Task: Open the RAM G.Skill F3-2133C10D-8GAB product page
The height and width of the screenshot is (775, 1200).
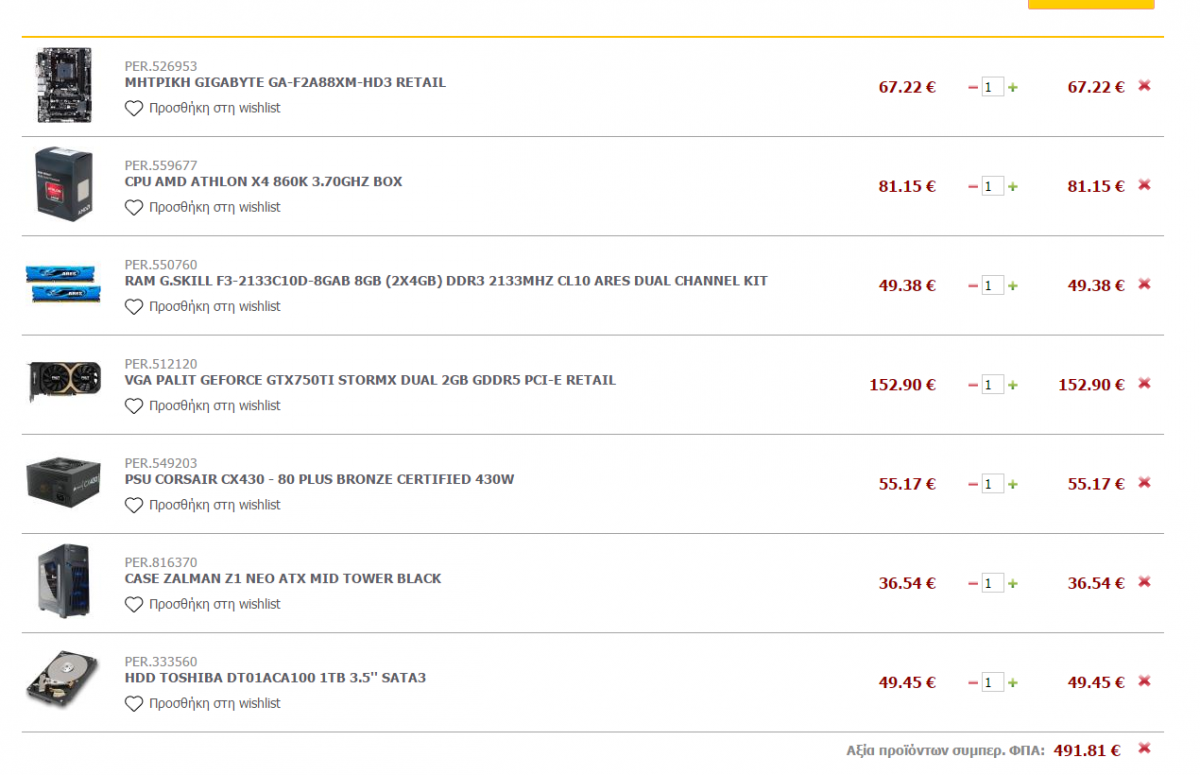Action: click(x=446, y=281)
